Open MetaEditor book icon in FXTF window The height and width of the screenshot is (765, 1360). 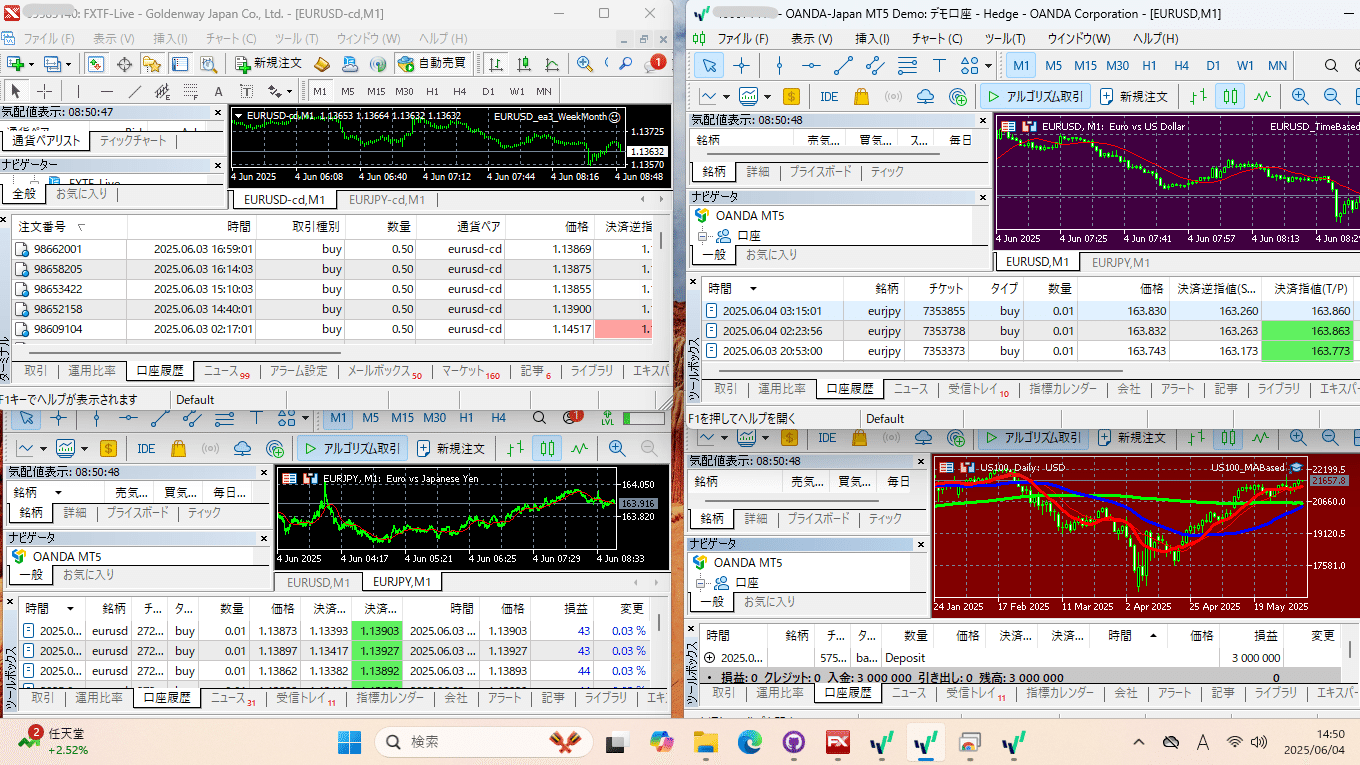[322, 63]
